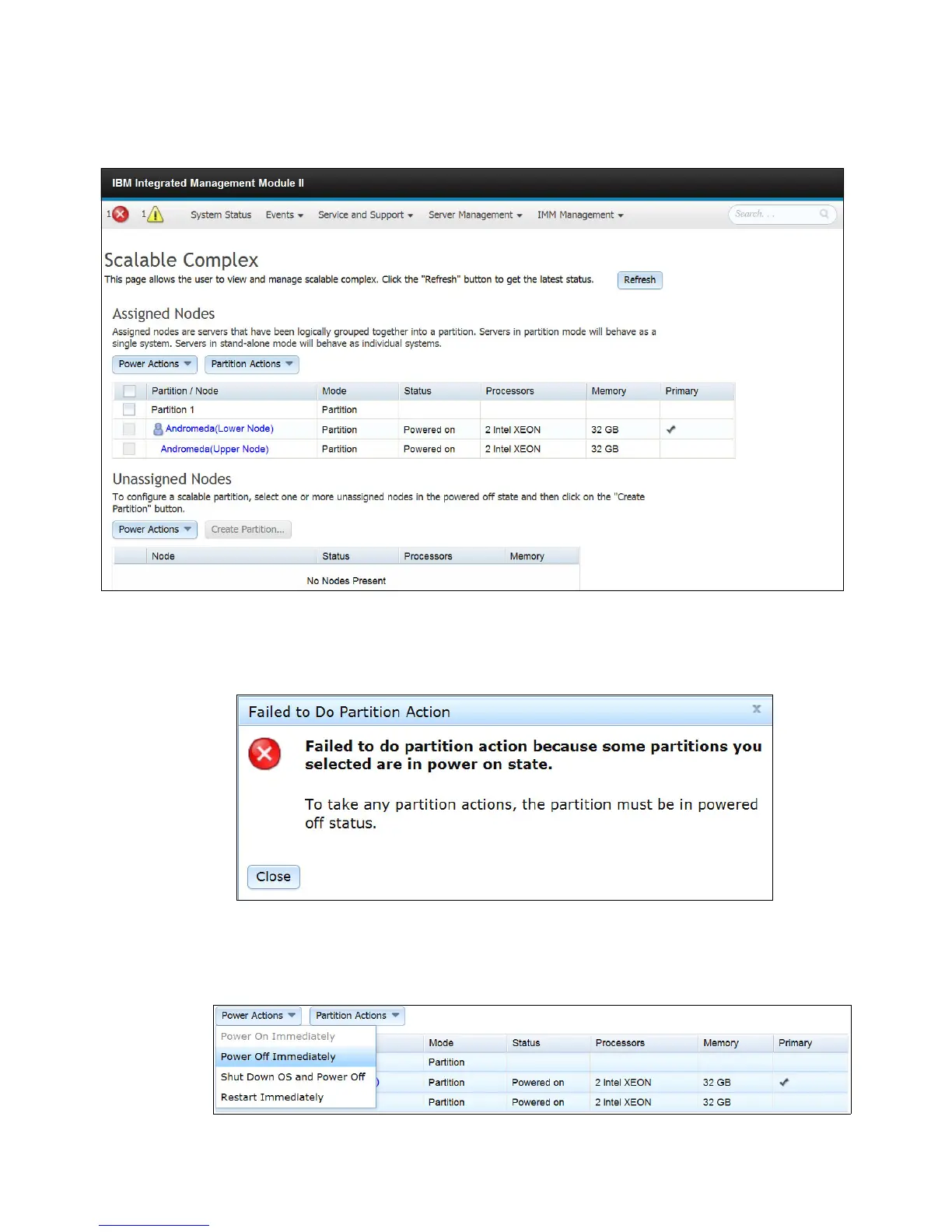Viewport: 952px width, 1232px height.
Task: Click Close in the error dialog
Action: (274, 877)
